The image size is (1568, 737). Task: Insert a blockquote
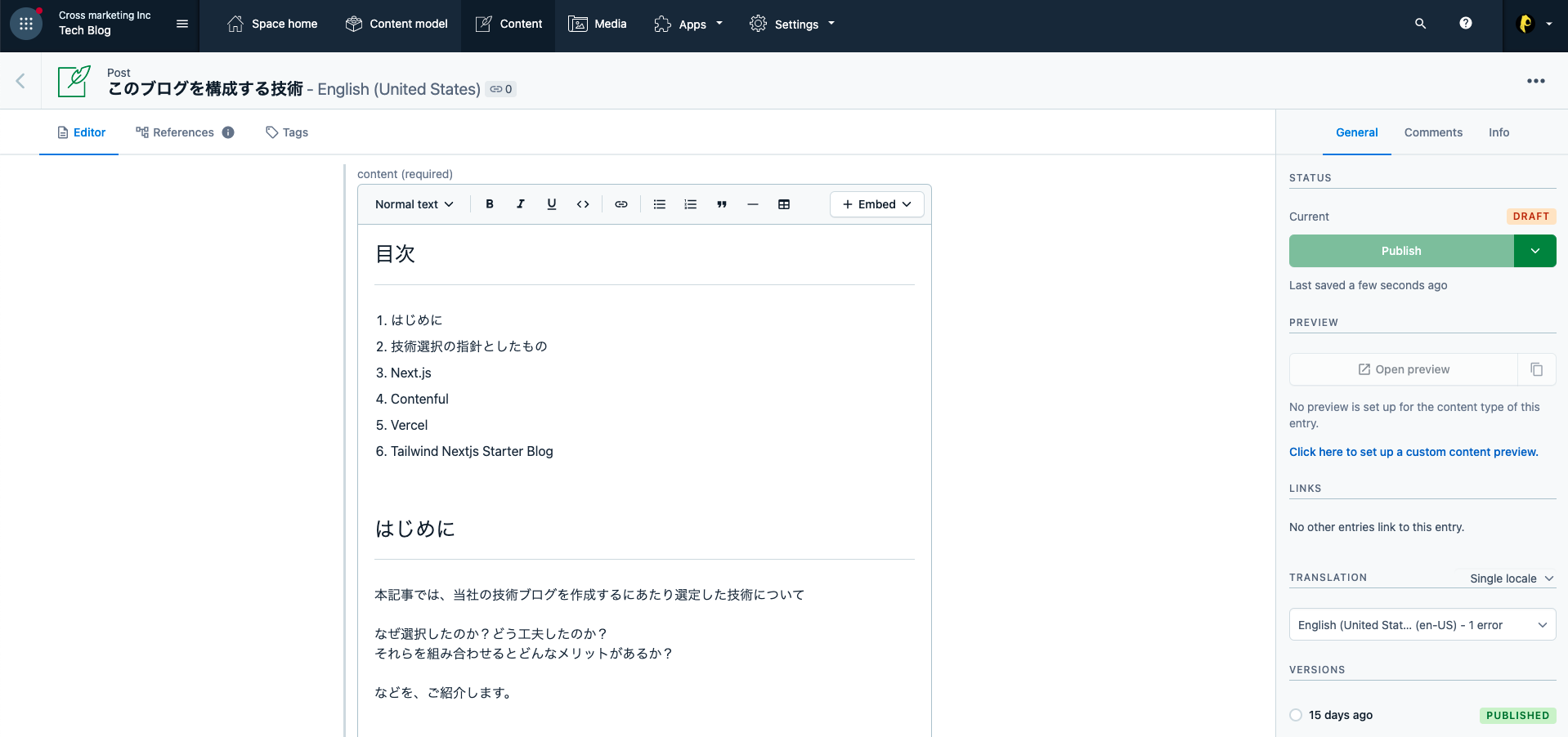[x=722, y=204]
